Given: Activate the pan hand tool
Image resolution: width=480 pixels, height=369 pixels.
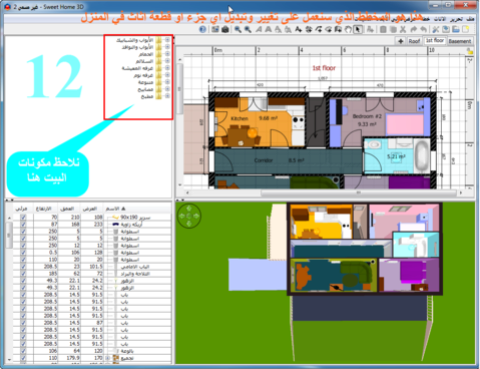Looking at the screenshot, I should click(x=348, y=30).
